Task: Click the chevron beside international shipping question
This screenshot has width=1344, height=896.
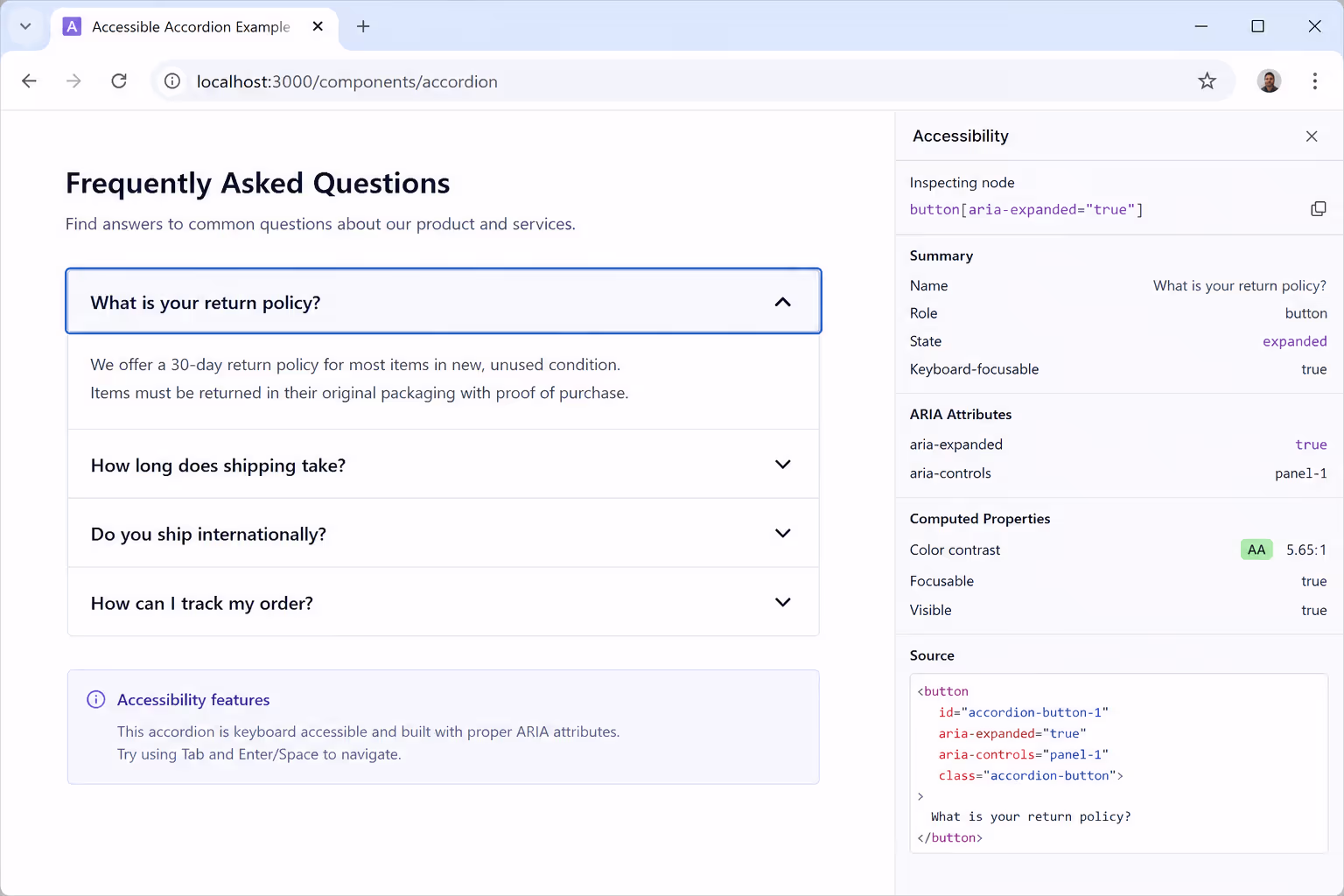Action: (783, 533)
